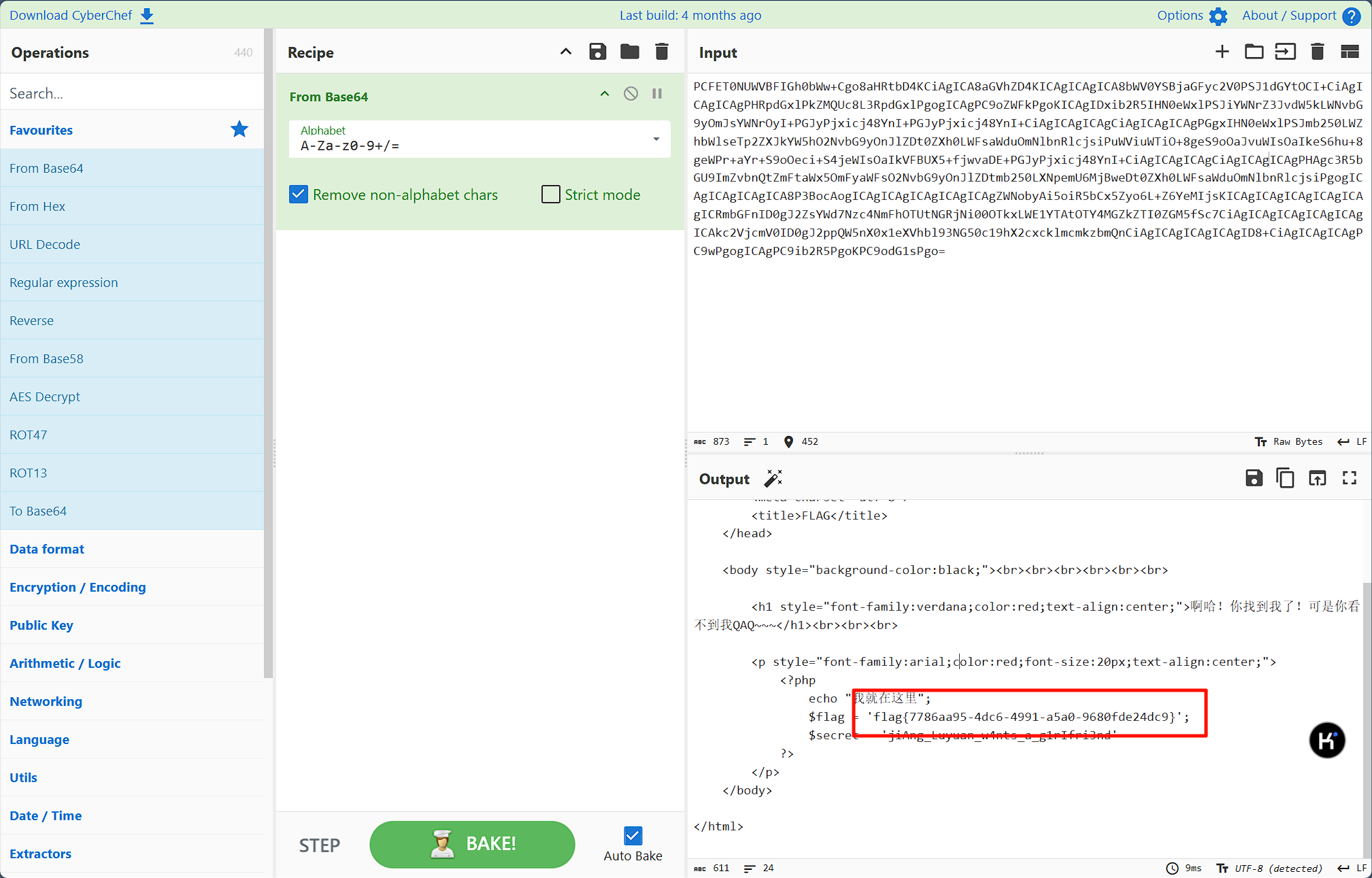The height and width of the screenshot is (878, 1372).
Task: Copy the output to clipboard
Action: (x=1285, y=478)
